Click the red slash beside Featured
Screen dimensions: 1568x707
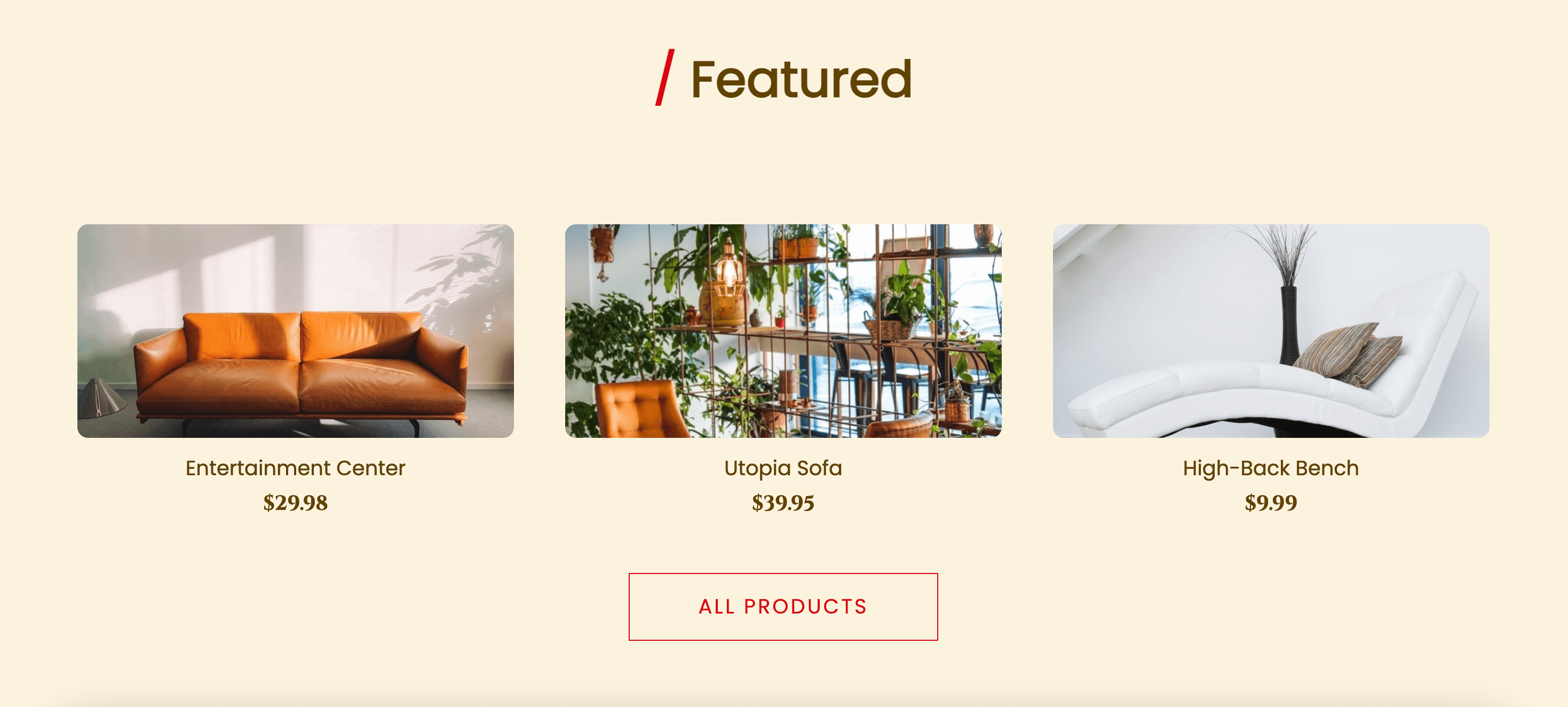click(664, 78)
